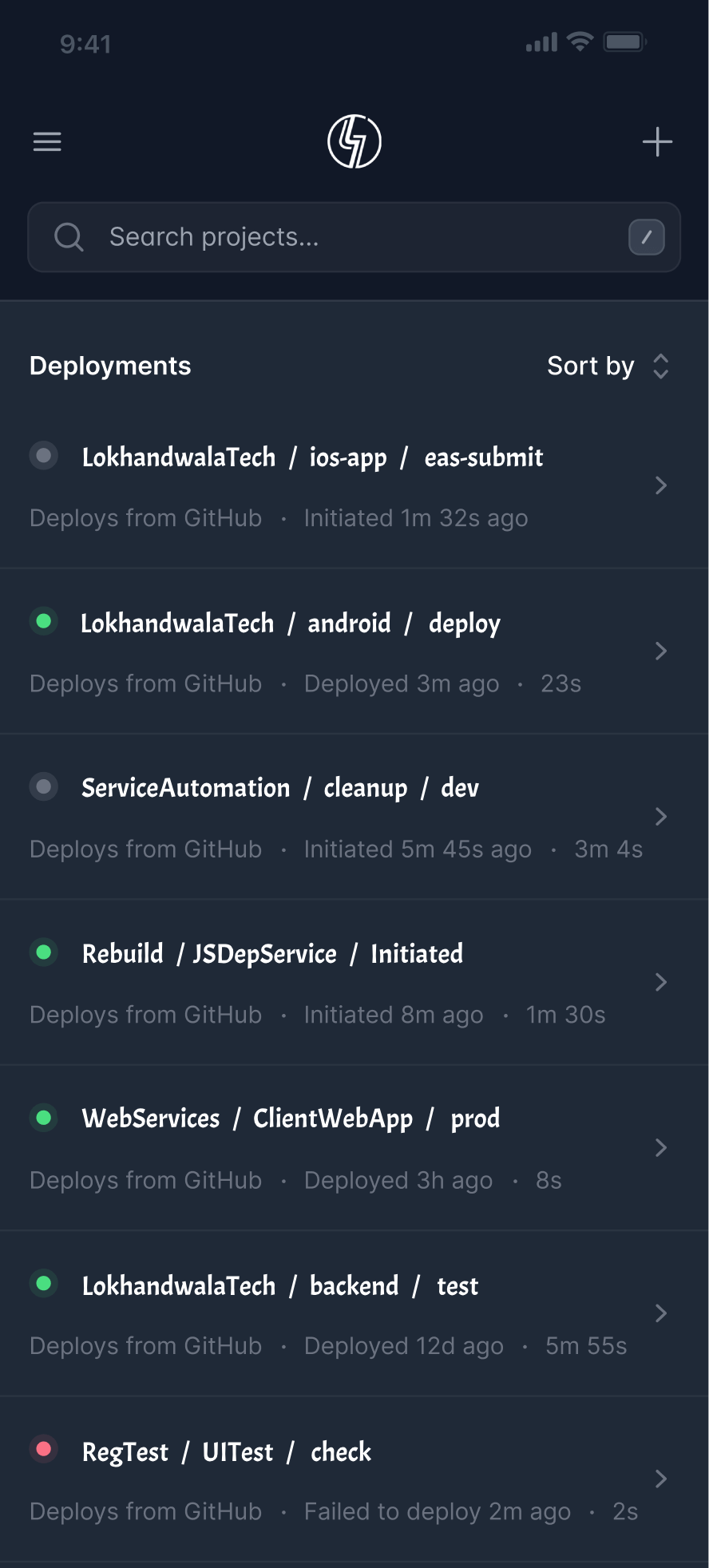Image resolution: width=709 pixels, height=1568 pixels.
Task: Tap the slash shortcut key badge
Action: (x=646, y=237)
